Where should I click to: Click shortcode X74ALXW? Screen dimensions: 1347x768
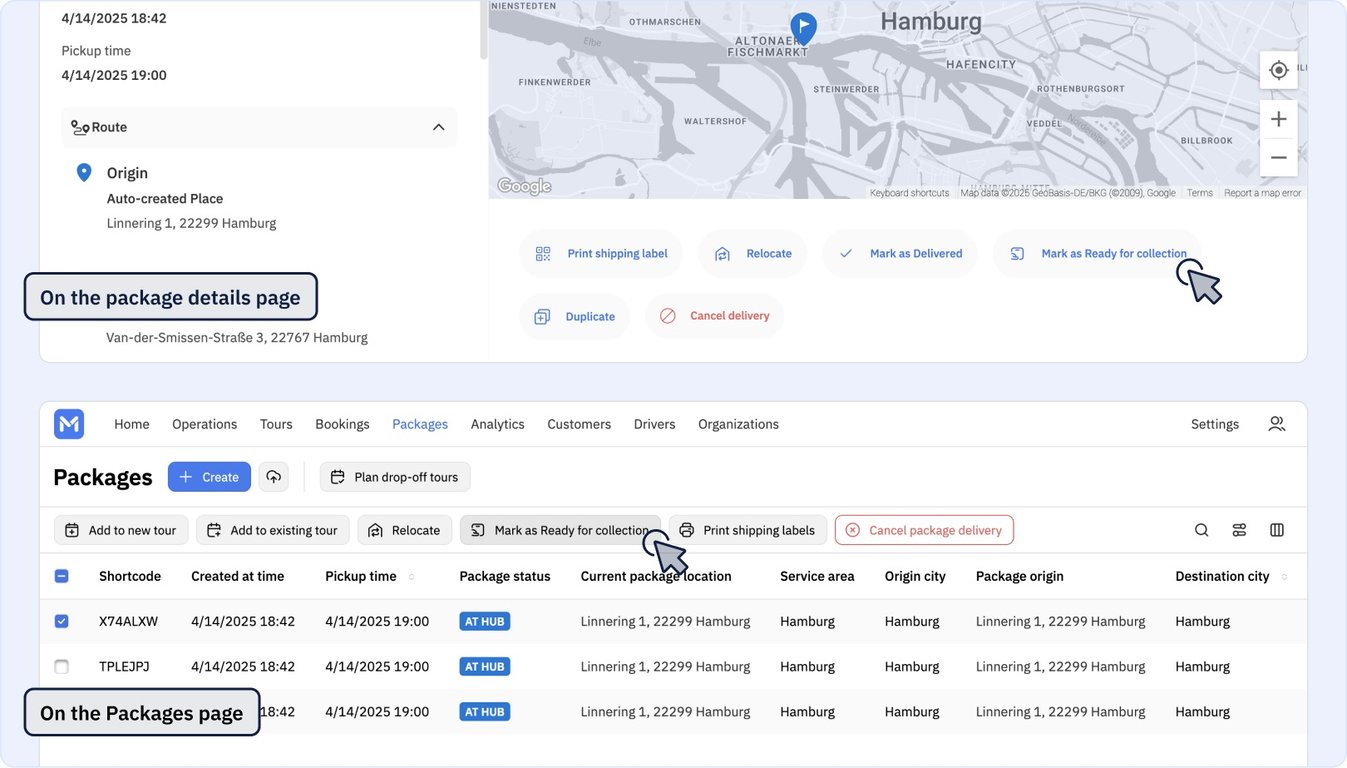(x=129, y=621)
